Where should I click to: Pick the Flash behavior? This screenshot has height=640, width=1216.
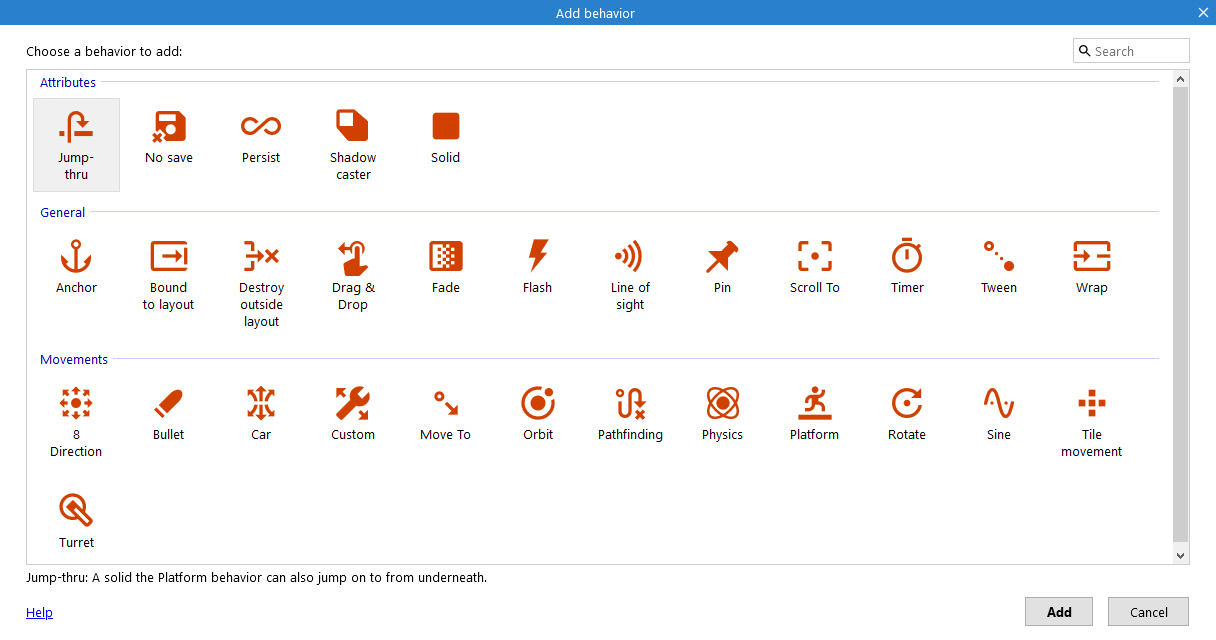click(538, 267)
